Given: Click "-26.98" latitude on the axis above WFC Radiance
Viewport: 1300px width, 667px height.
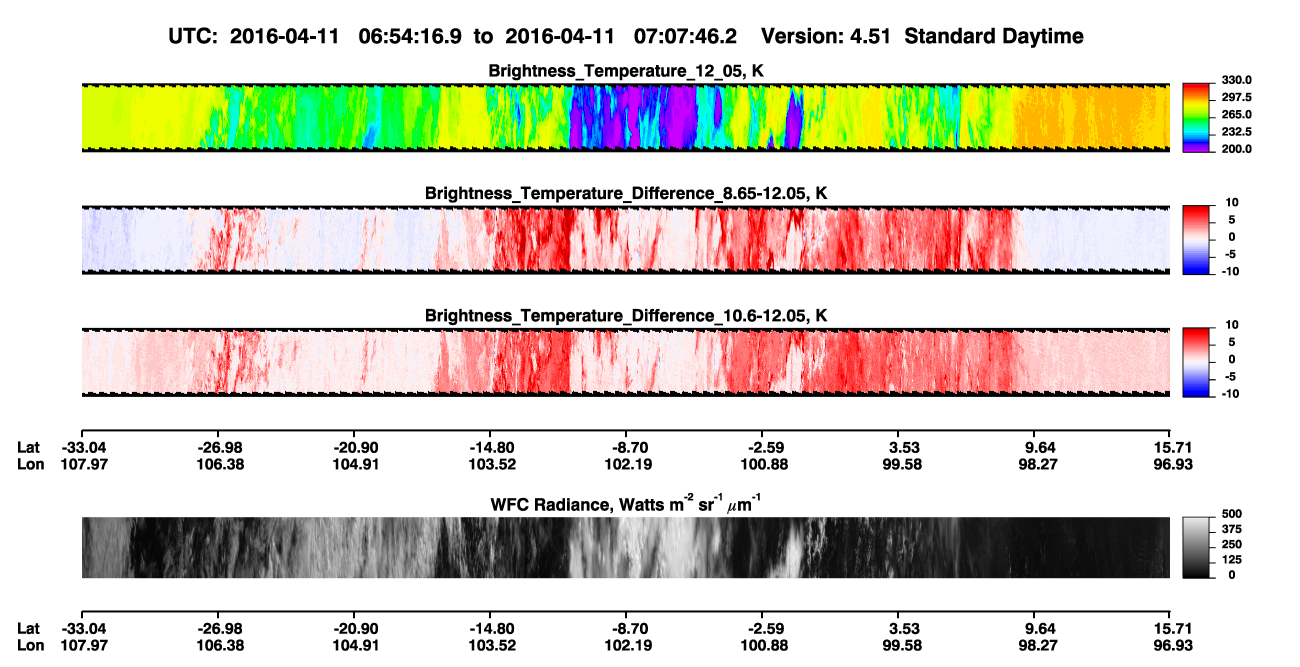Looking at the screenshot, I should (218, 448).
